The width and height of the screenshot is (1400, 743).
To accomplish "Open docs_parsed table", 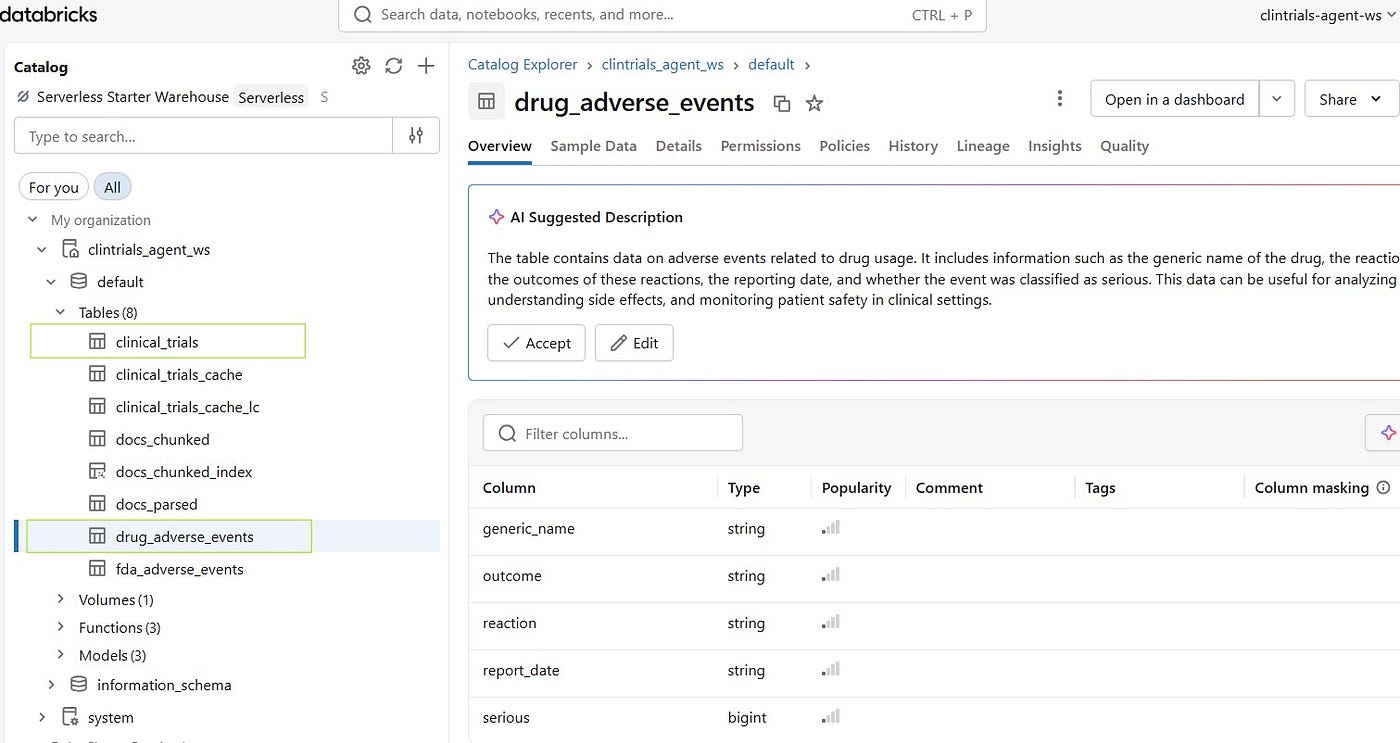I will tap(157, 504).
